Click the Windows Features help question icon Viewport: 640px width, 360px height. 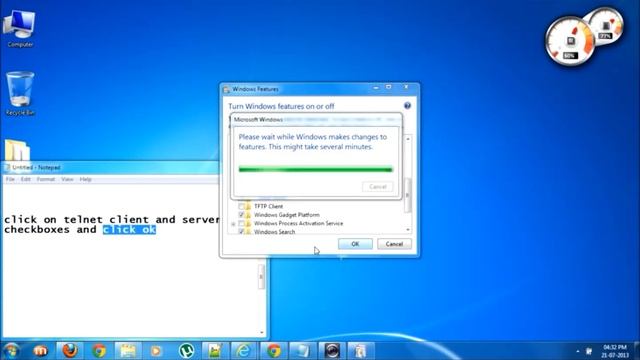407,106
